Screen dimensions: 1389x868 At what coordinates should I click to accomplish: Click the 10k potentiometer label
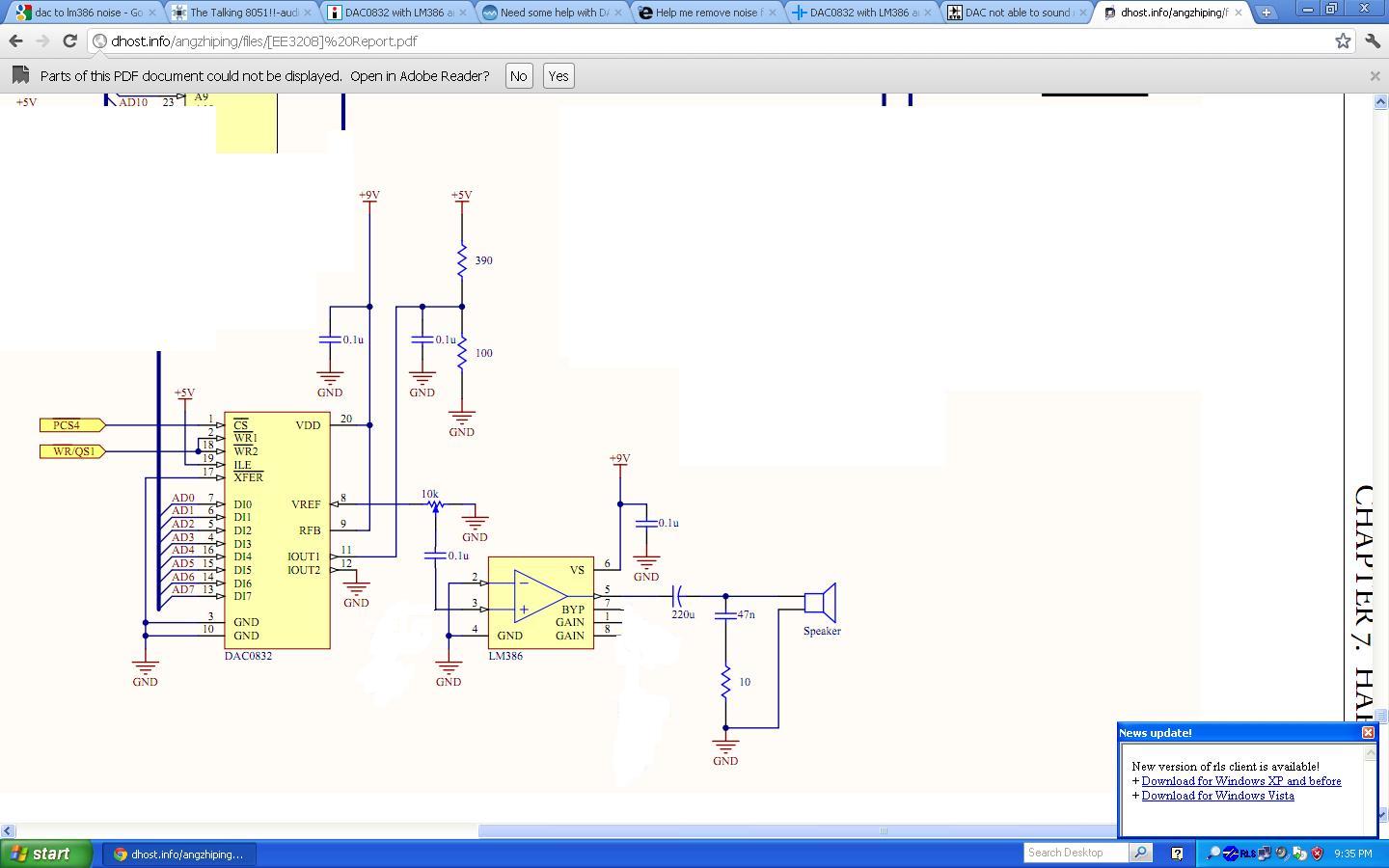coord(429,494)
